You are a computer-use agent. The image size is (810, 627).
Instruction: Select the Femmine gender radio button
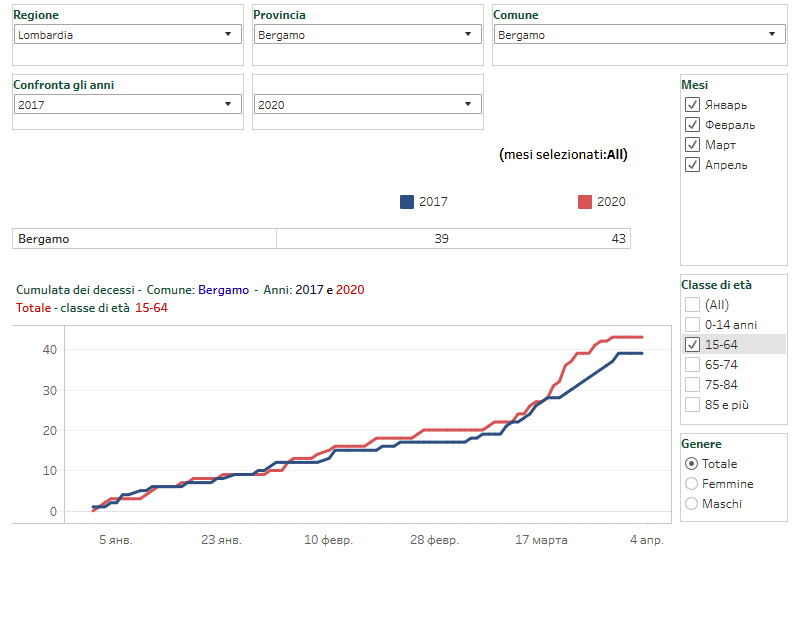pos(691,484)
